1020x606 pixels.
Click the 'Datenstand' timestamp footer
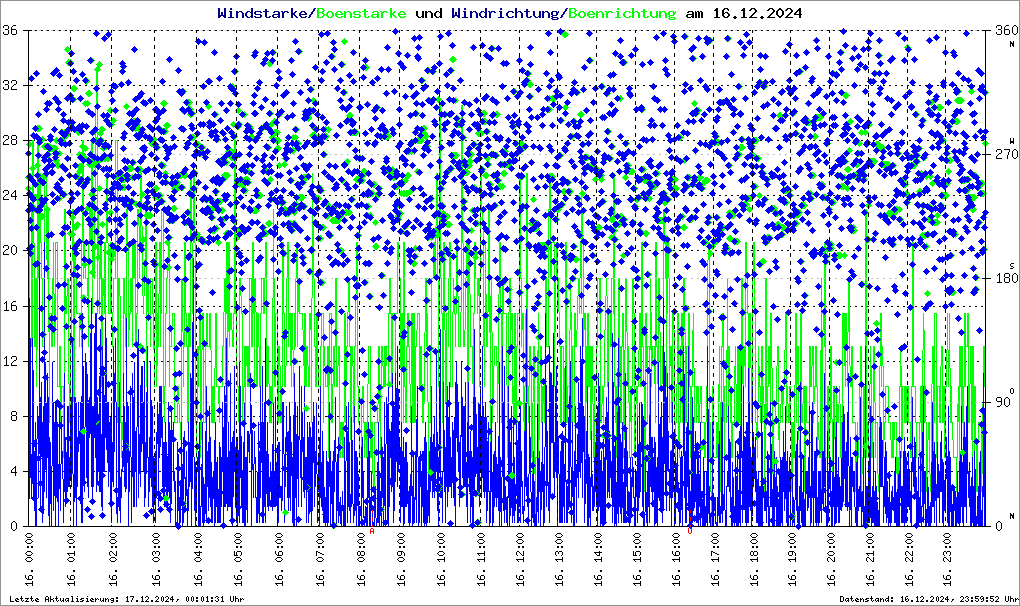pos(928,599)
